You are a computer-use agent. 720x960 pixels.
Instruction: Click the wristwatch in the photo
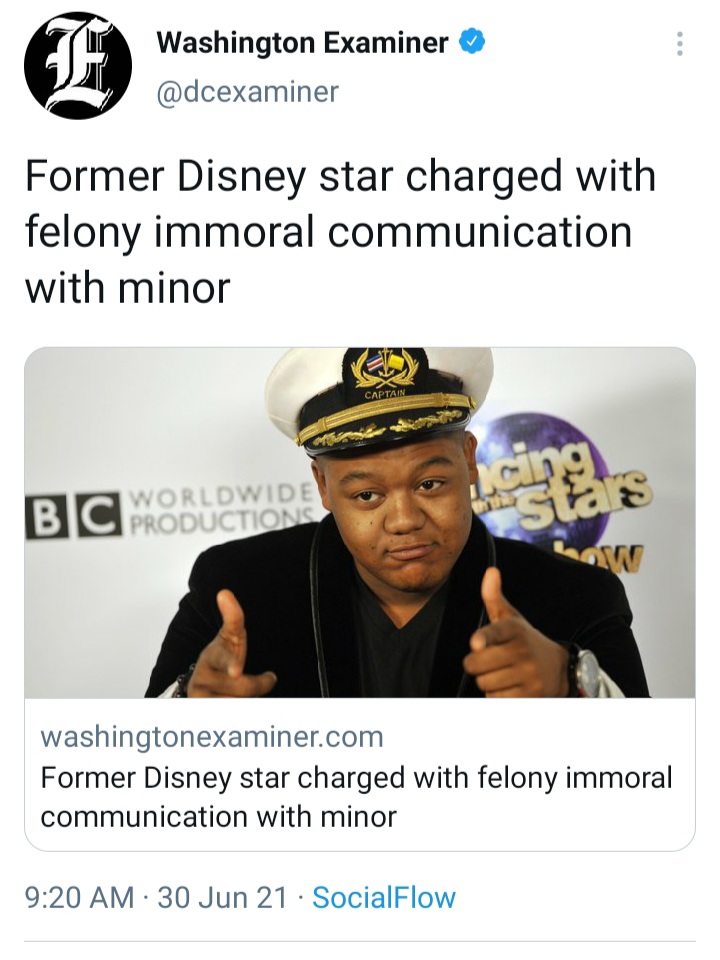[587, 672]
